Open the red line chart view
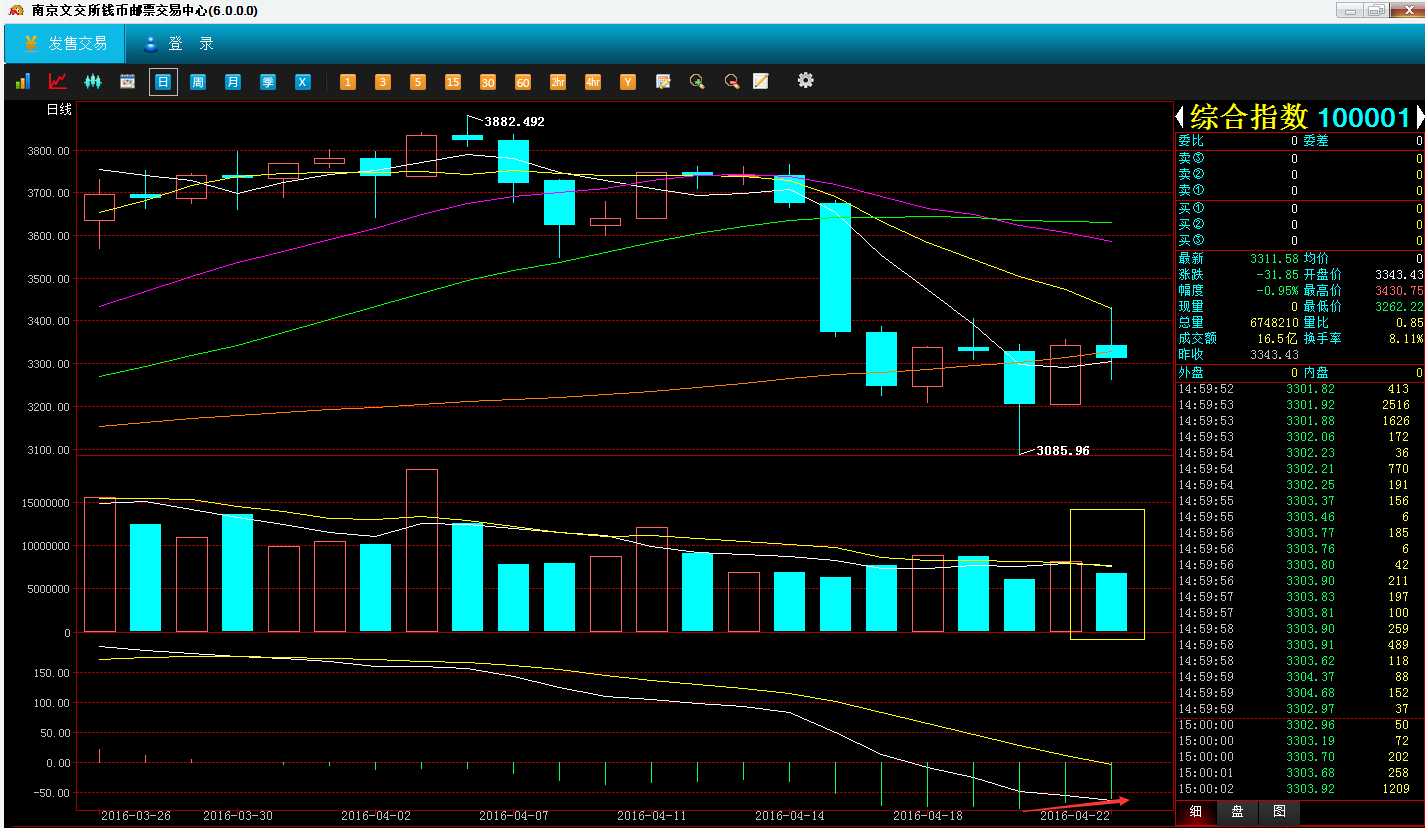Screen dimensions: 1425x828 (58, 82)
